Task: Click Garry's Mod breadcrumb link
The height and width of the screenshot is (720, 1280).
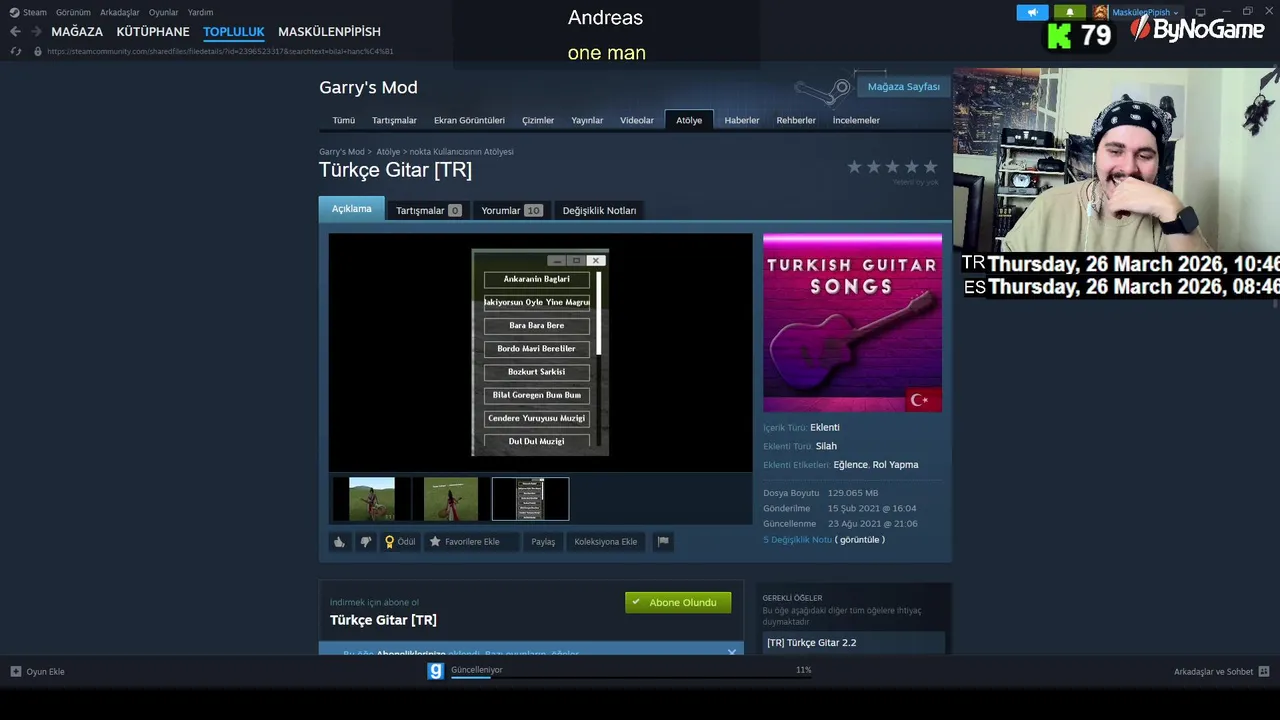Action: tap(342, 152)
